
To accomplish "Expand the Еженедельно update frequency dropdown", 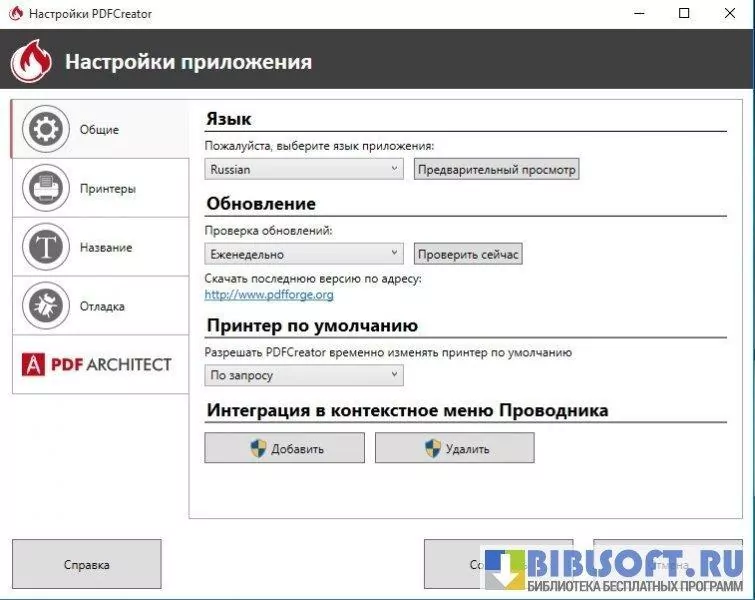I will pyautogui.click(x=304, y=255).
